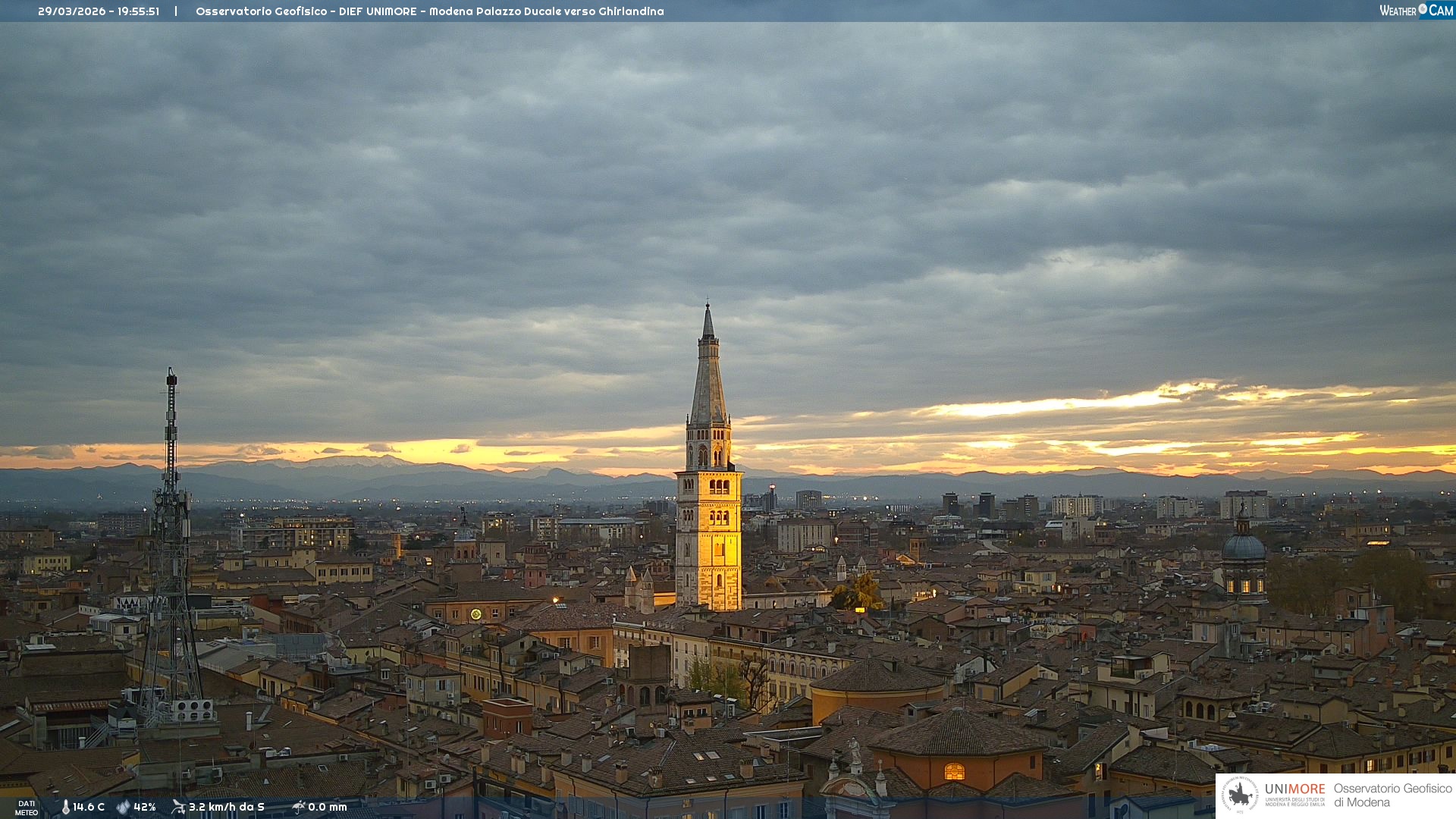
Task: Click the 0.0 mm rainfall value
Action: click(x=328, y=807)
